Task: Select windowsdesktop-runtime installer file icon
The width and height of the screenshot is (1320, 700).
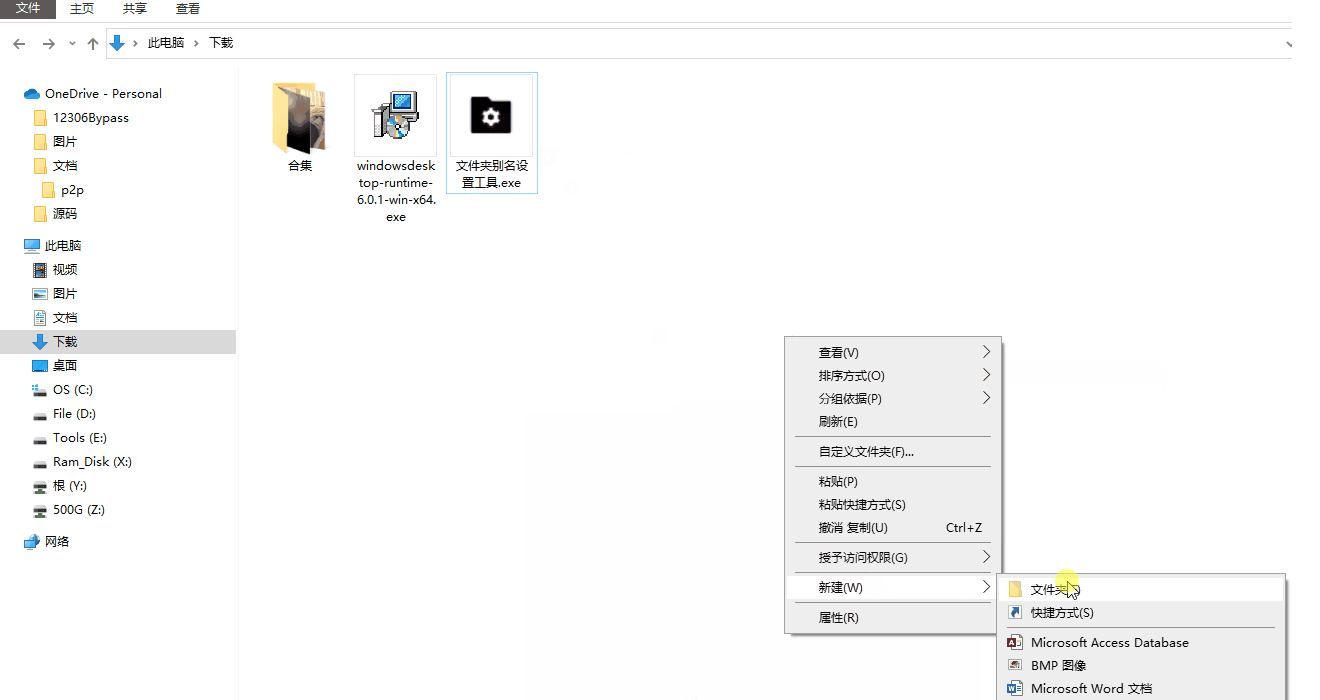Action: tap(396, 116)
